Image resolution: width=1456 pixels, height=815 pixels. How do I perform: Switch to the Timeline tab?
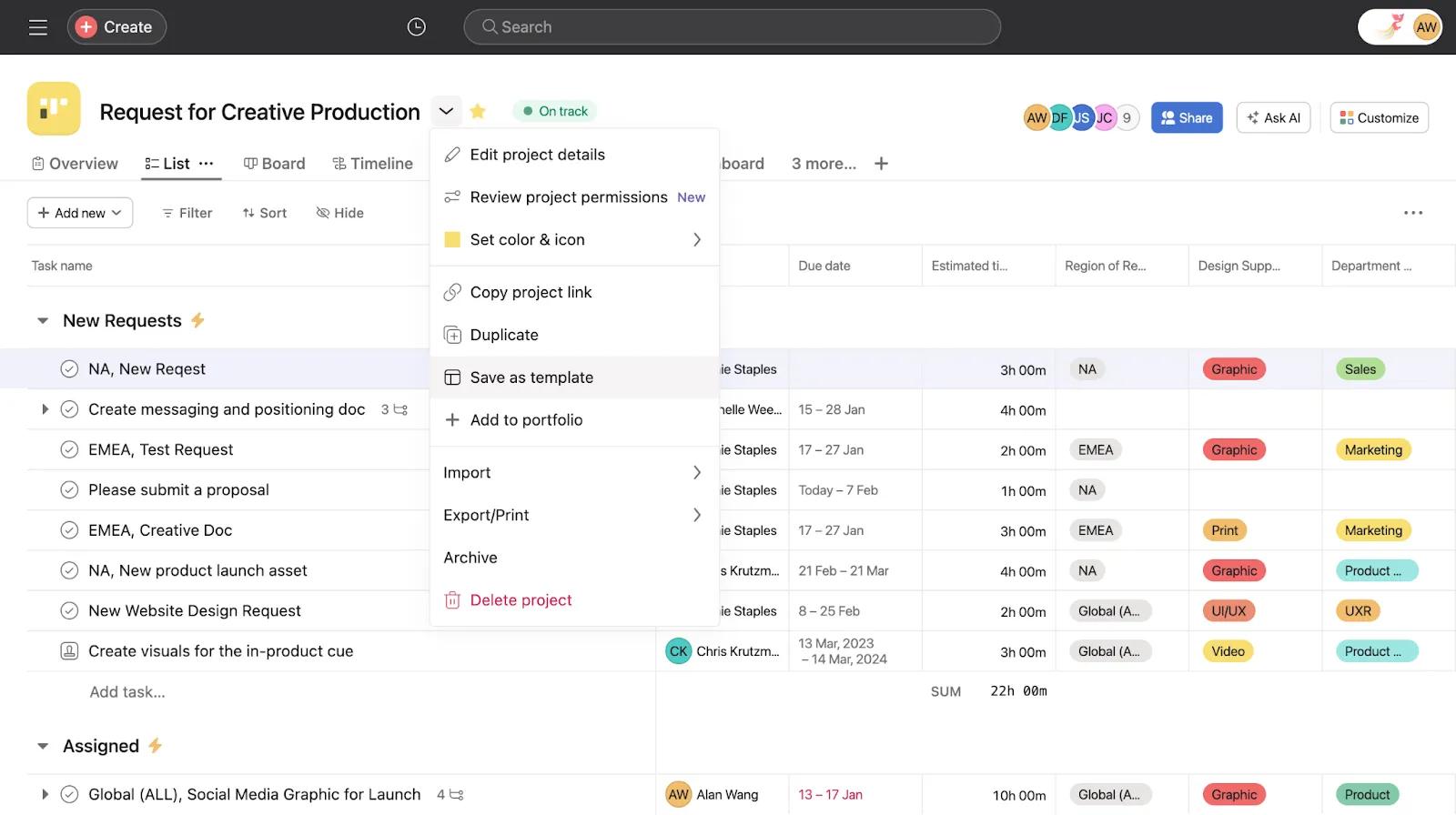point(373,164)
